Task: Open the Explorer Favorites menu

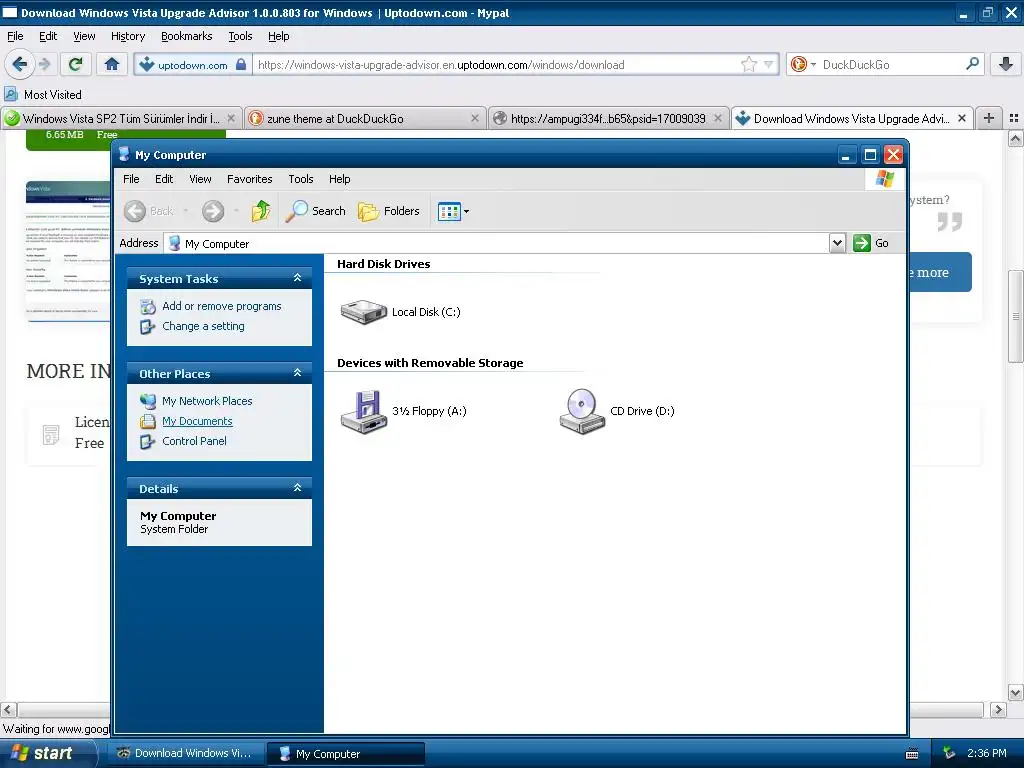Action: click(x=249, y=179)
